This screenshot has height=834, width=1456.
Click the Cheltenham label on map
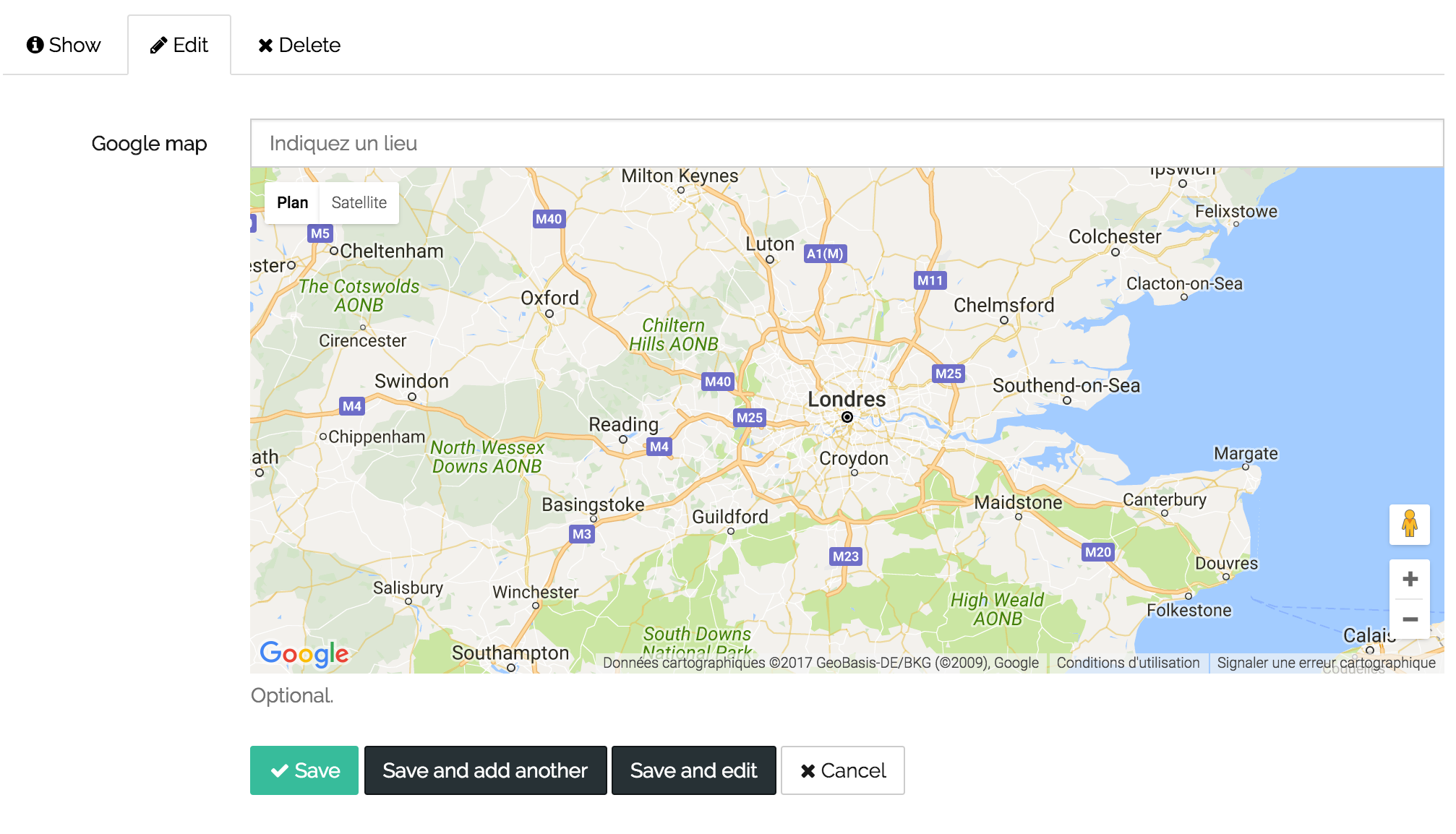coord(391,251)
